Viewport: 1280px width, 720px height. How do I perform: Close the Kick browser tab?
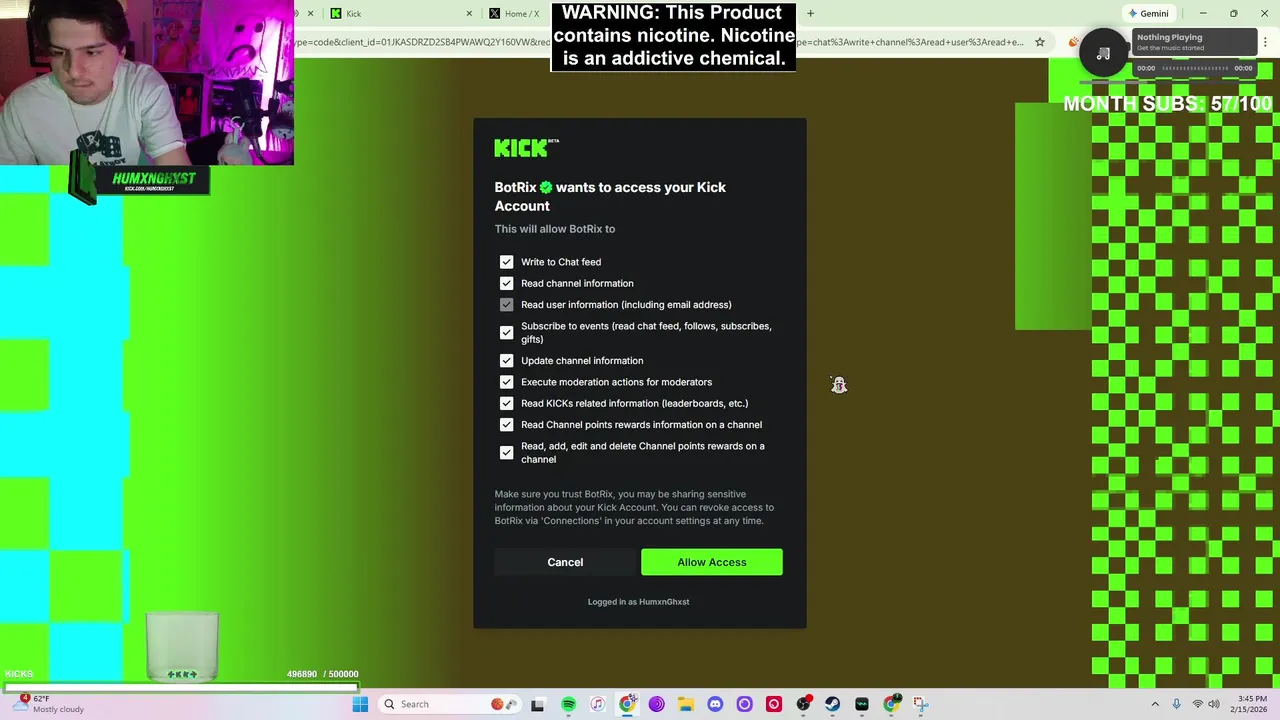469,13
